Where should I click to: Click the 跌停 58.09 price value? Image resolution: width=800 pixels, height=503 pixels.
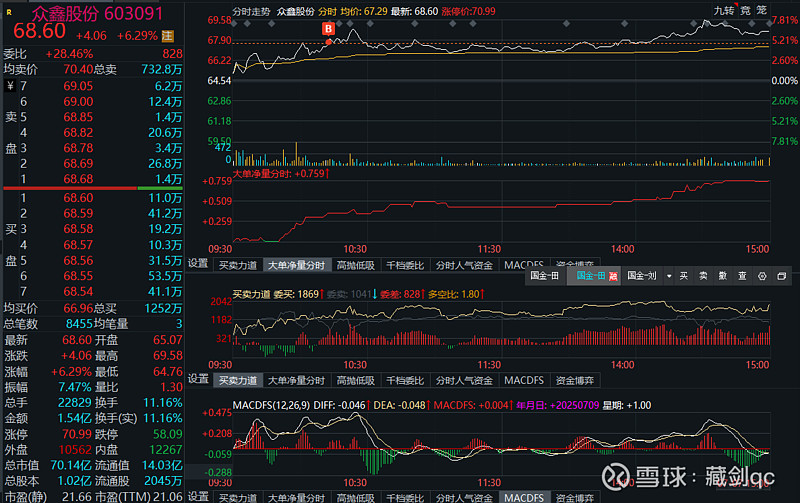pos(167,434)
